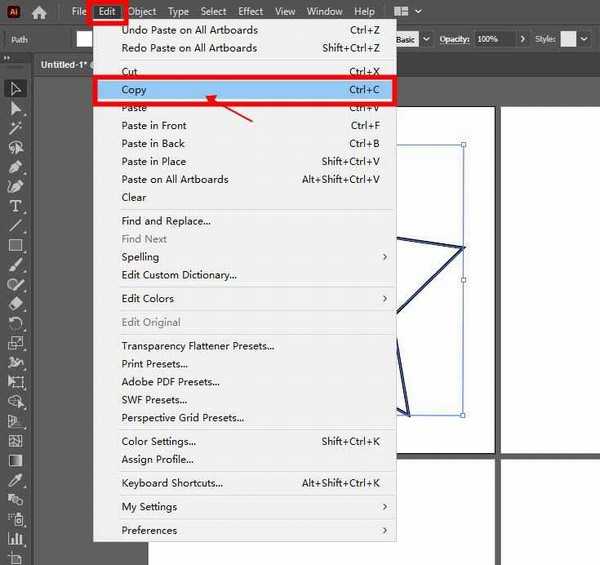600x565 pixels.
Task: Choose the Type tool
Action: [x=16, y=206]
